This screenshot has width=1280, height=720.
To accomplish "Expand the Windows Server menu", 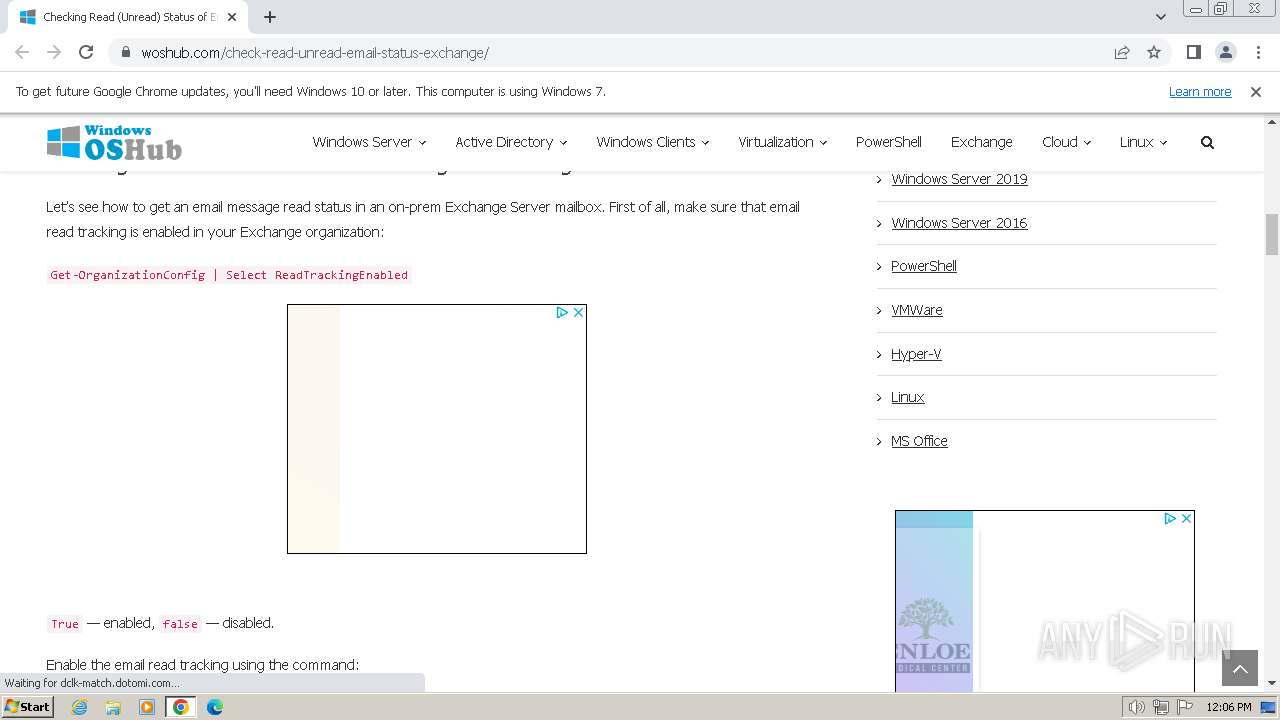I will coord(369,142).
